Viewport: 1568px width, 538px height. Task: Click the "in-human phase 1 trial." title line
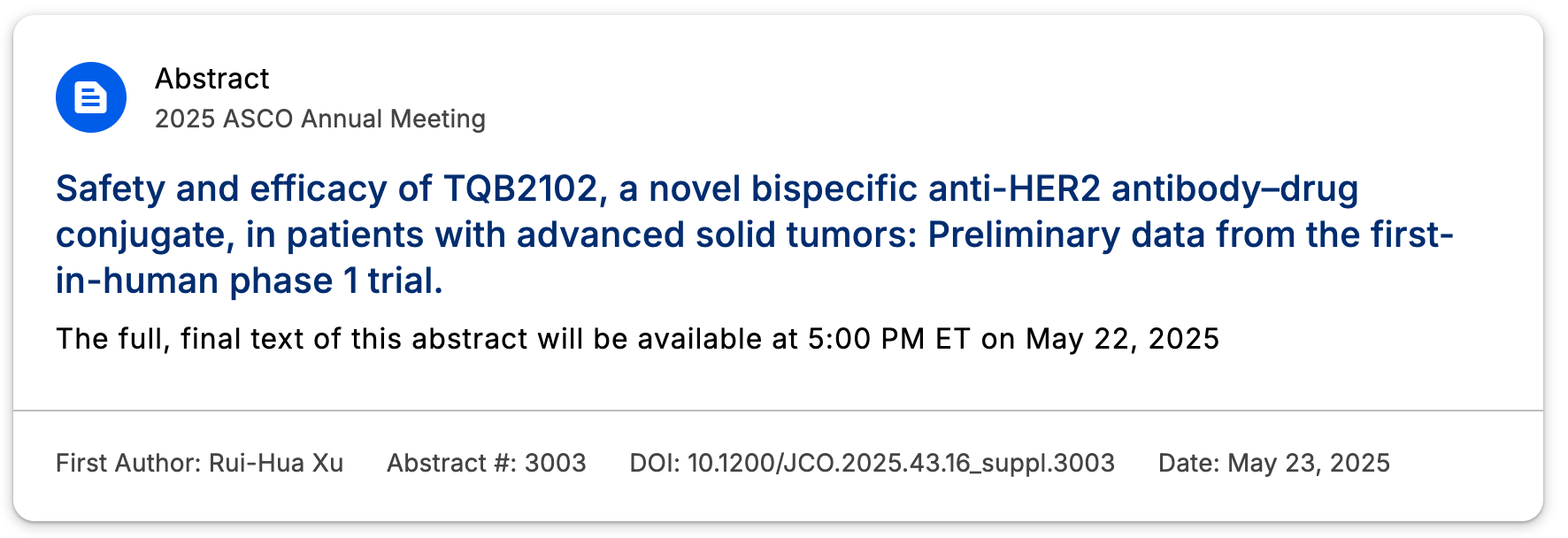(250, 281)
